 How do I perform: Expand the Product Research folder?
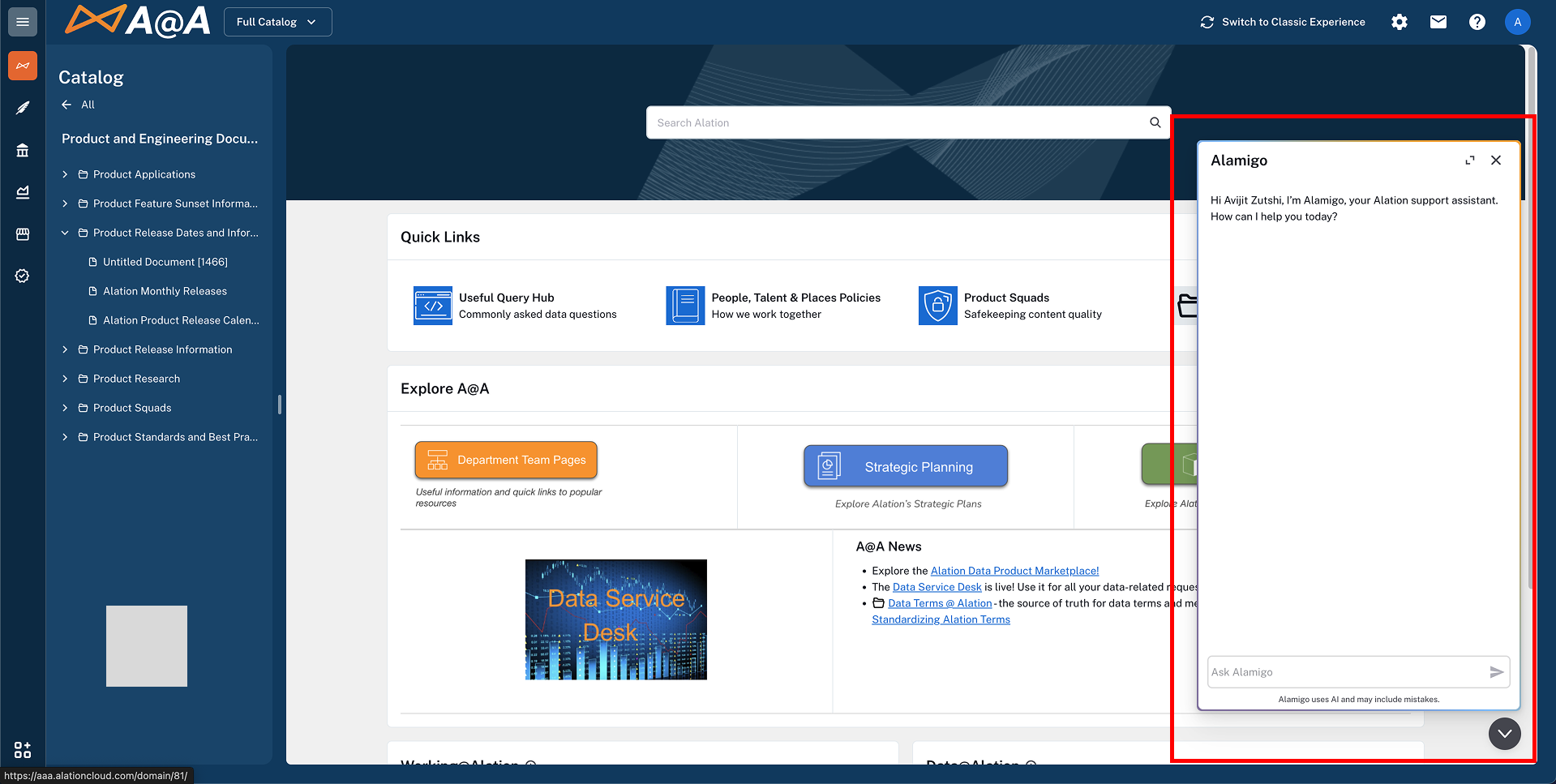65,379
